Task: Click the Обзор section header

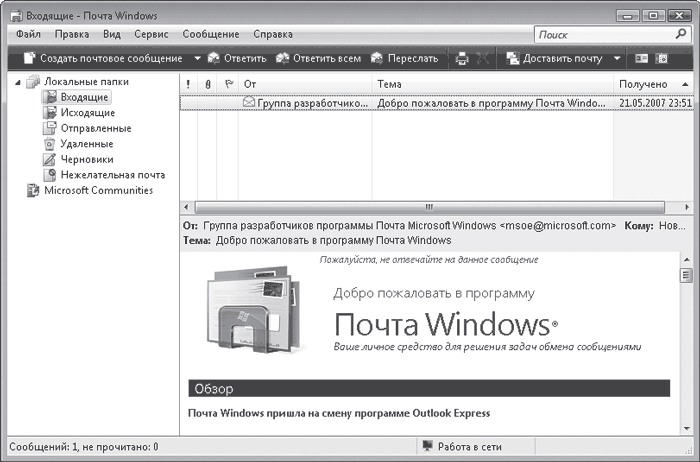Action: pyautogui.click(x=429, y=388)
